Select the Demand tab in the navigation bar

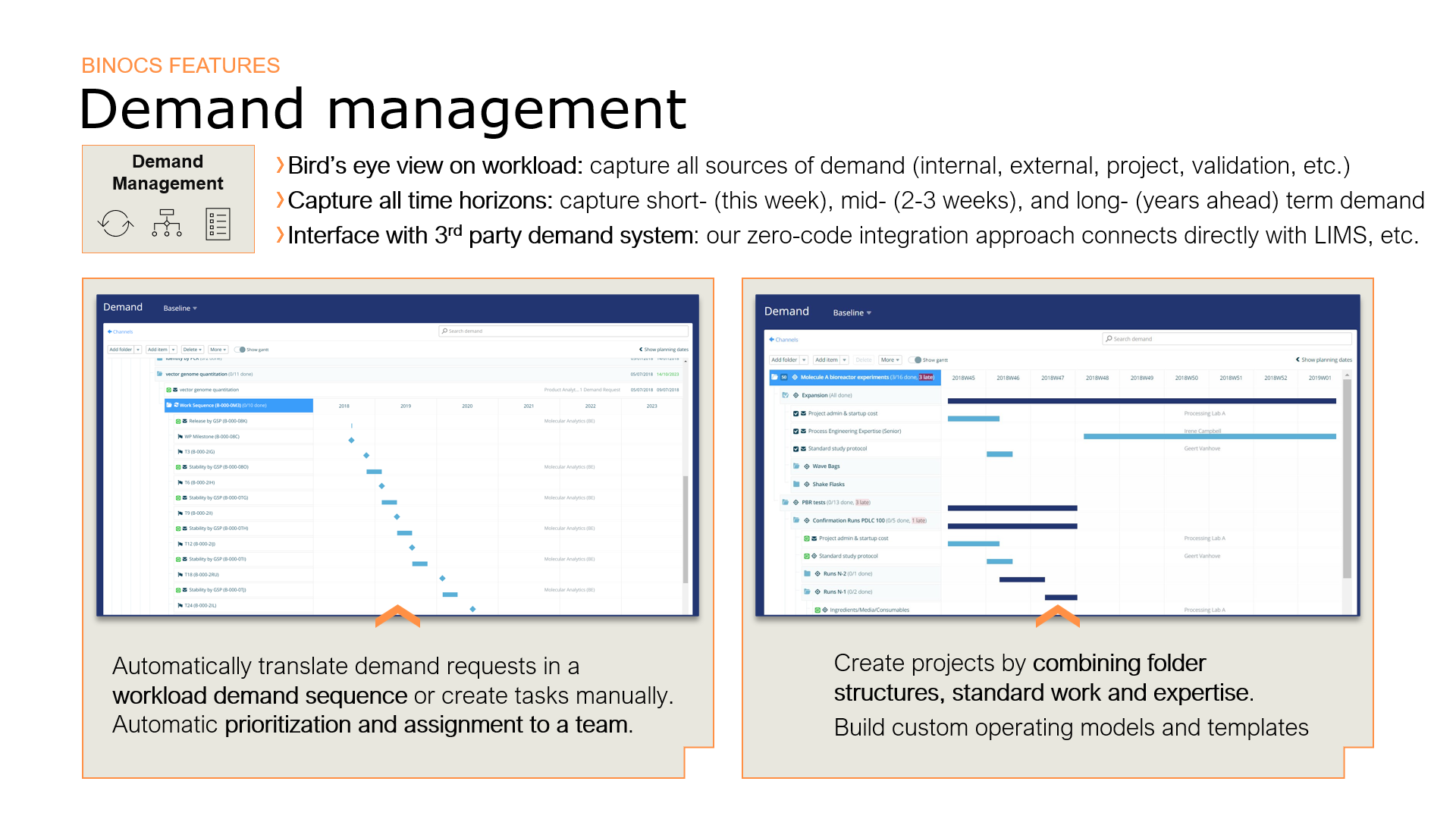tap(122, 307)
